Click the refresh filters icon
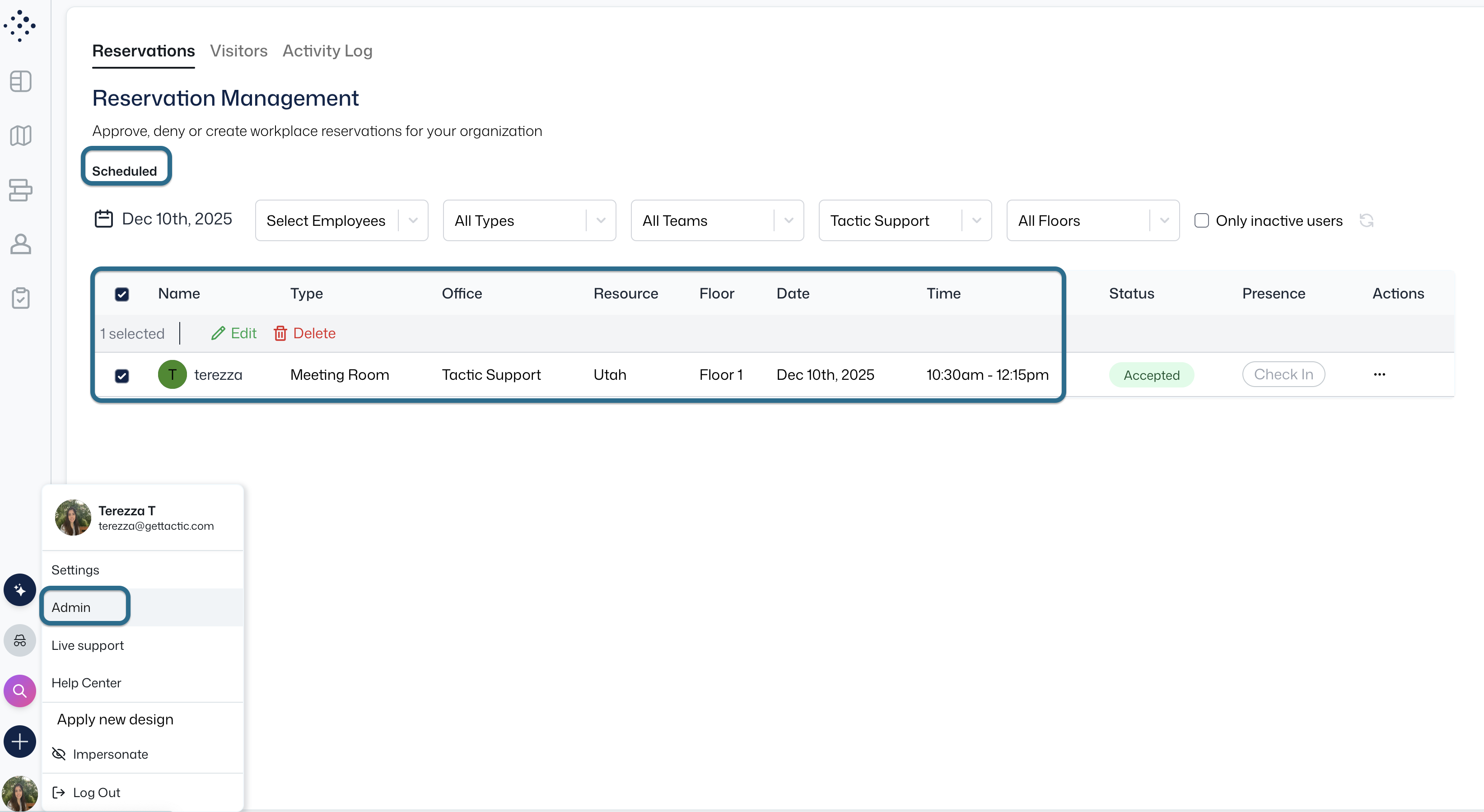The height and width of the screenshot is (812, 1484). tap(1367, 220)
